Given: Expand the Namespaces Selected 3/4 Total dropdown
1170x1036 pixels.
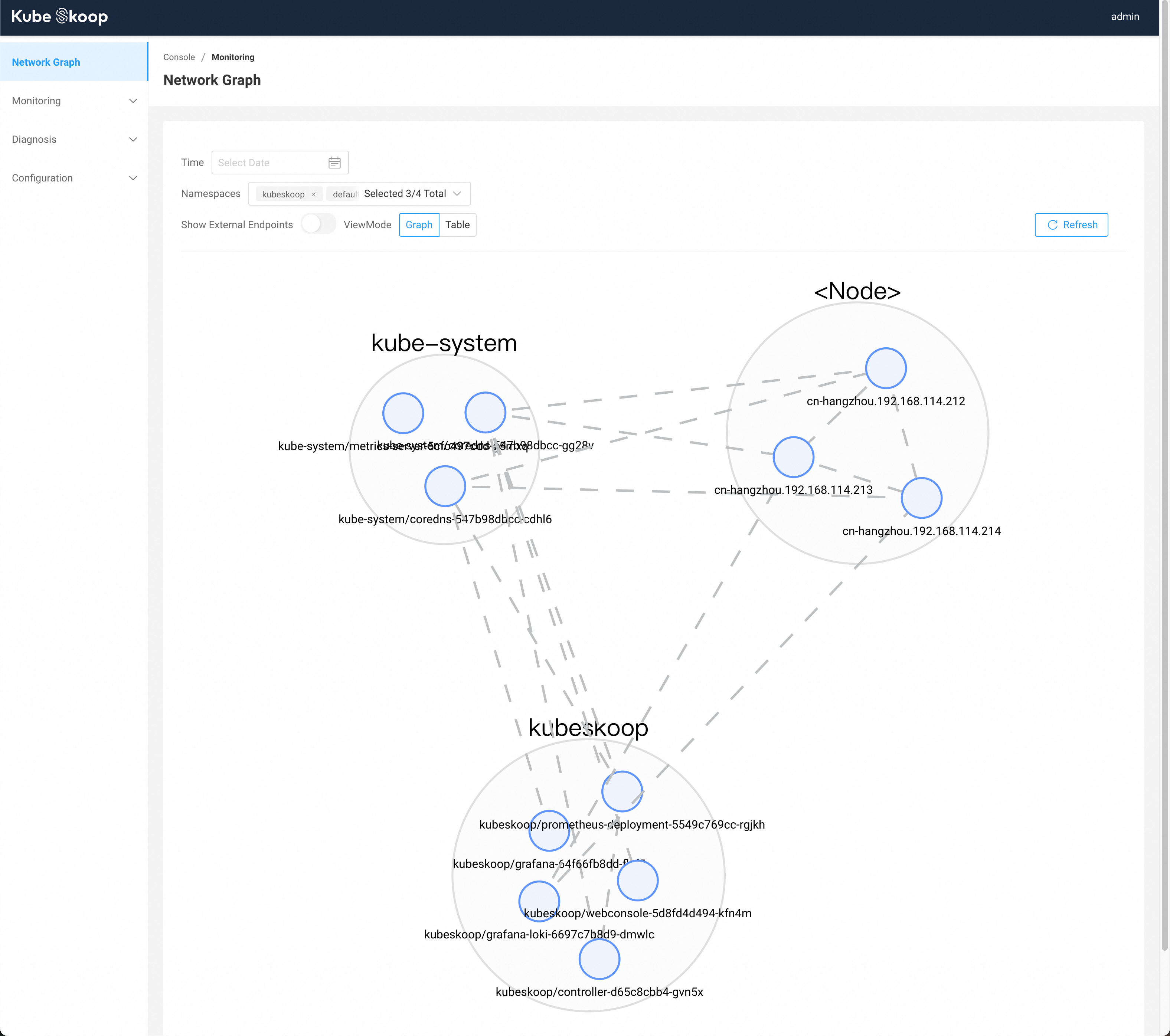Looking at the screenshot, I should coord(456,193).
